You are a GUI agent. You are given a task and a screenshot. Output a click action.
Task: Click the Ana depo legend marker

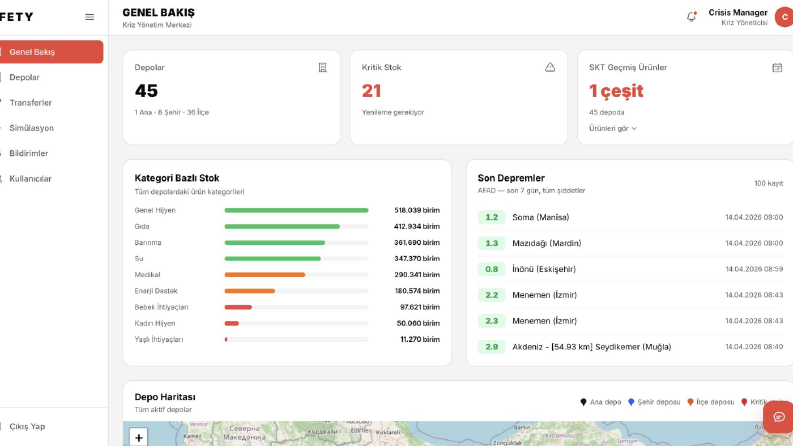(x=583, y=402)
